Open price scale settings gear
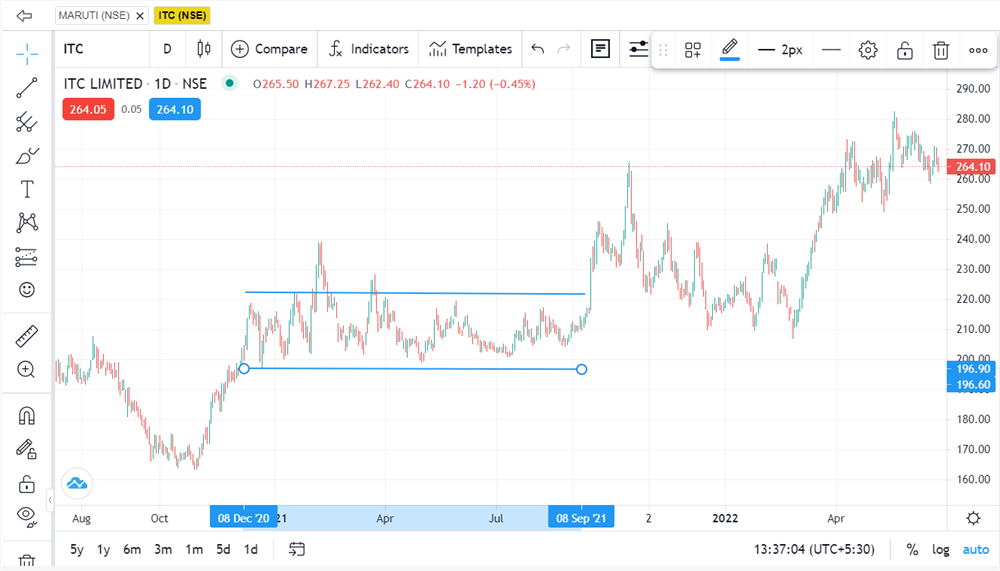1000x571 pixels. point(973,518)
